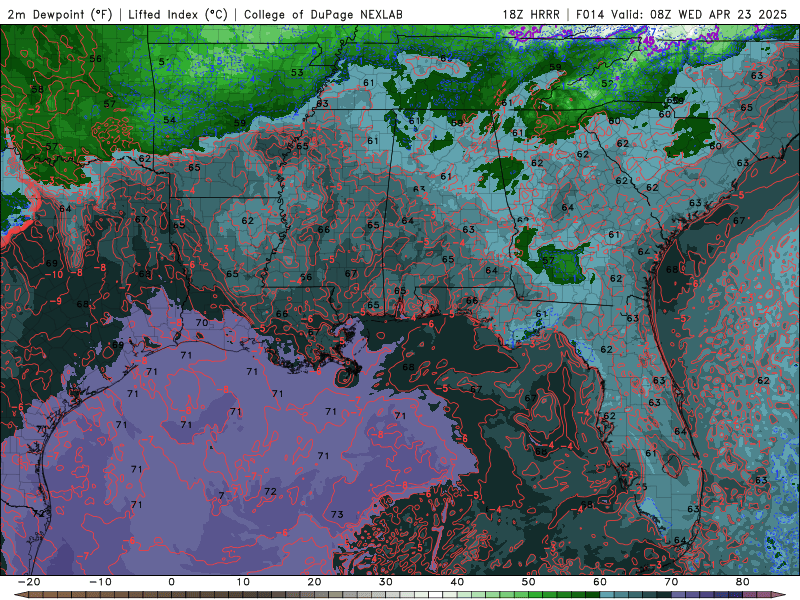Click the red lifted index value -9

point(56,301)
